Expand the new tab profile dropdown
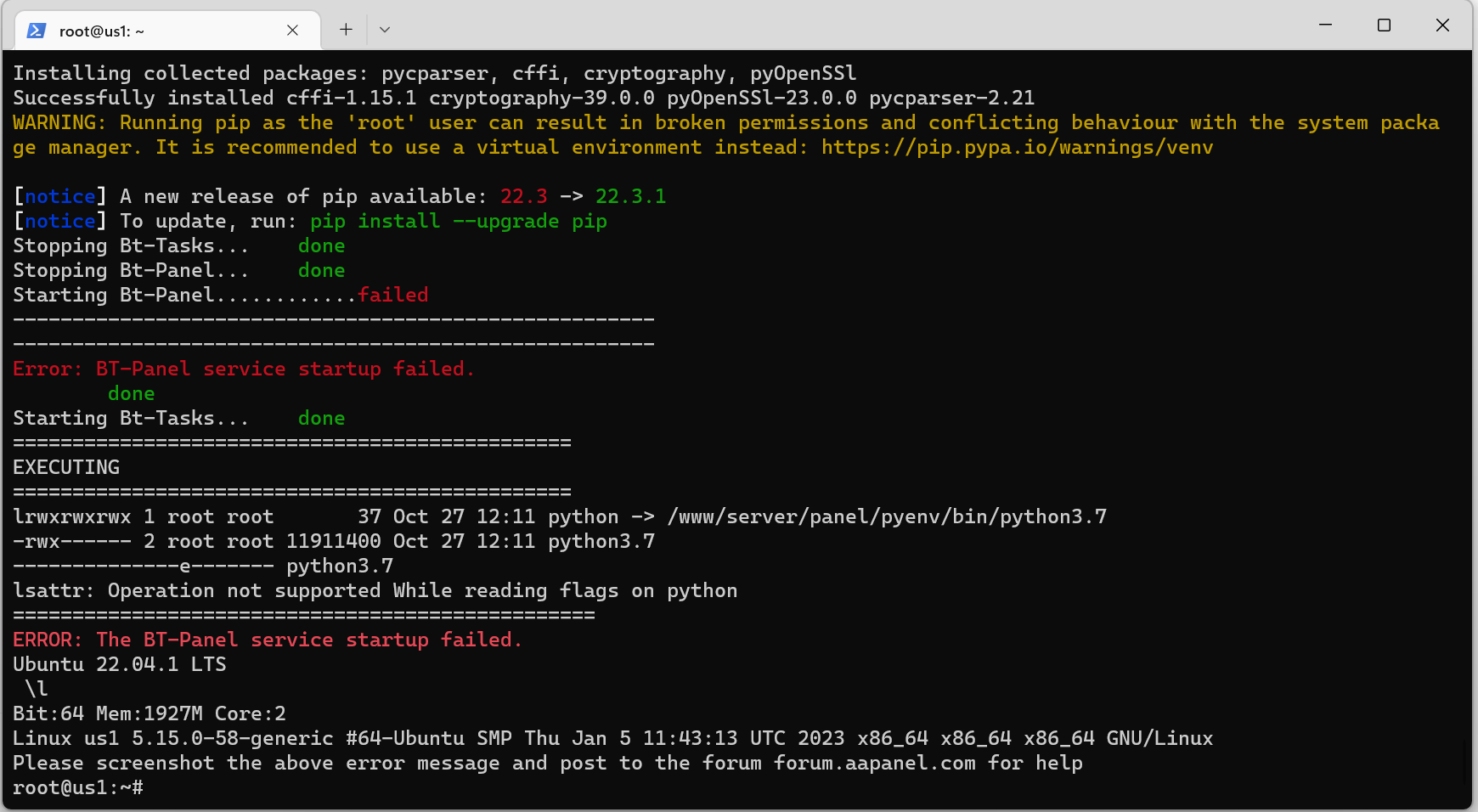The height and width of the screenshot is (812, 1478). coord(385,30)
